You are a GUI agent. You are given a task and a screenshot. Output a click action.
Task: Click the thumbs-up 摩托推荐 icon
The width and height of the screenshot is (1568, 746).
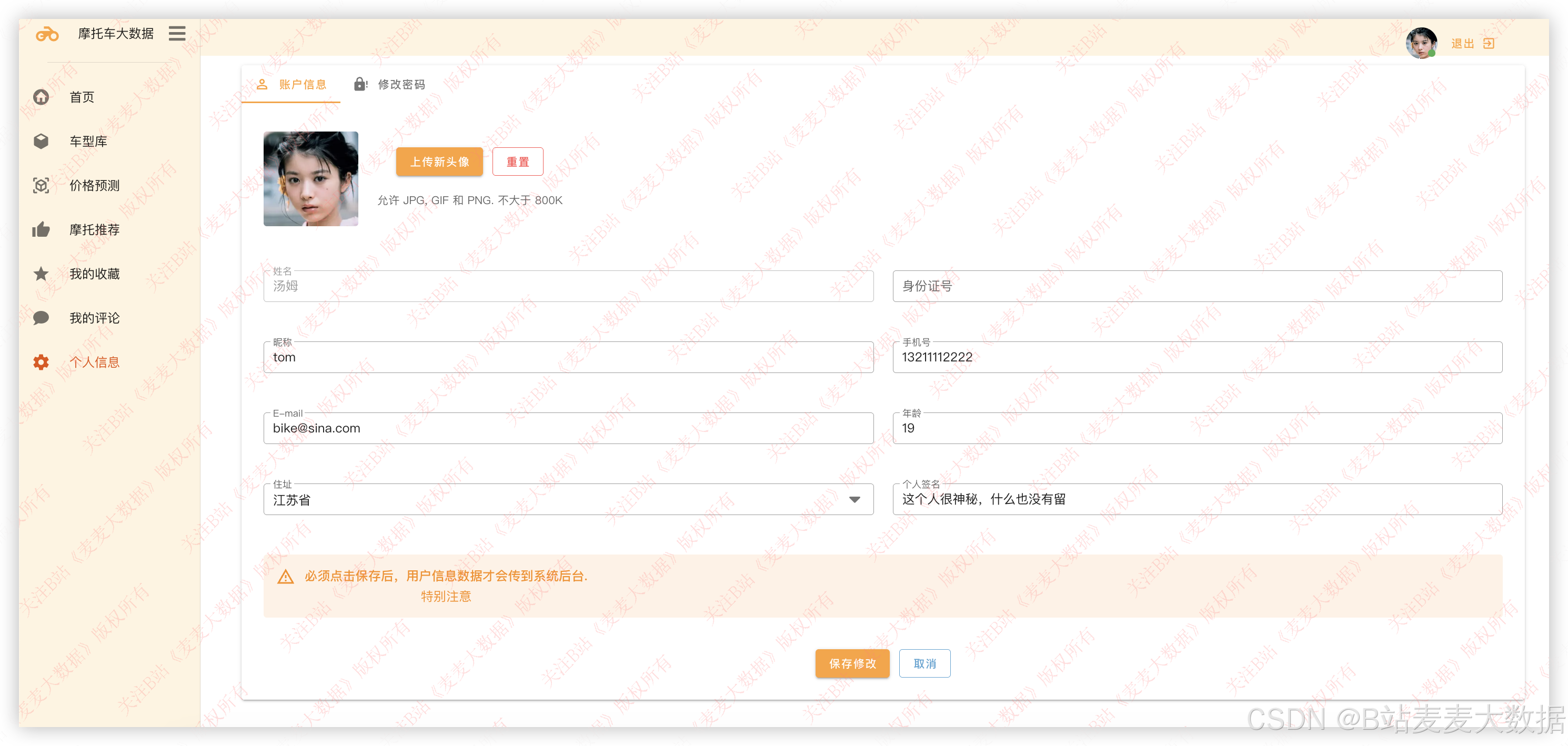[42, 230]
